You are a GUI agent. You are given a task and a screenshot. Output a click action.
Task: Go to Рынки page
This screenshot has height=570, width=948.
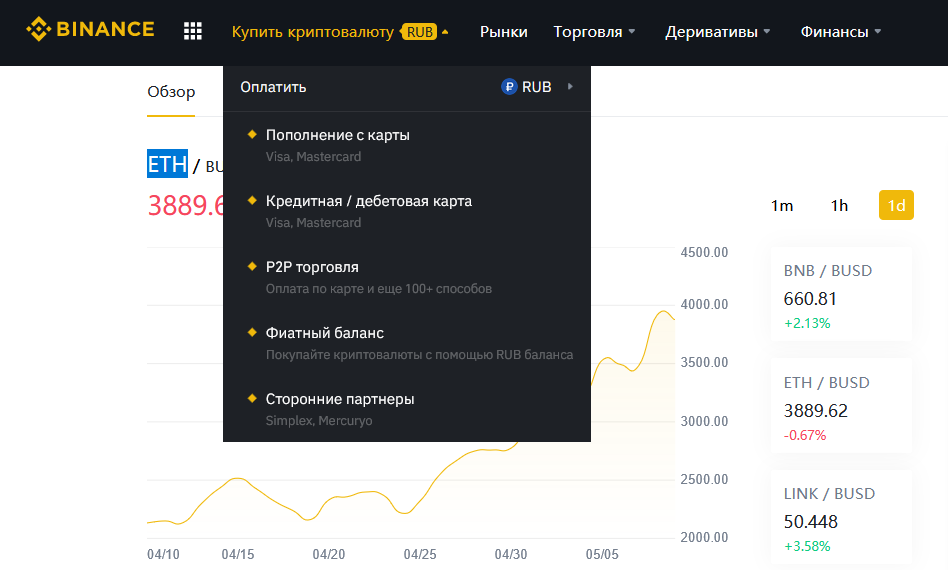504,32
